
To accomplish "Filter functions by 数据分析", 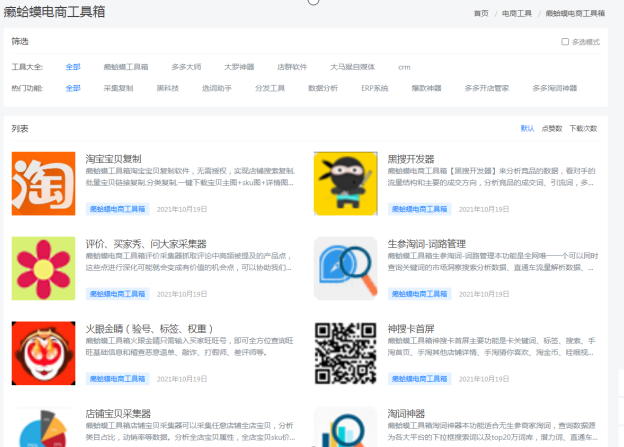I will click(x=323, y=88).
